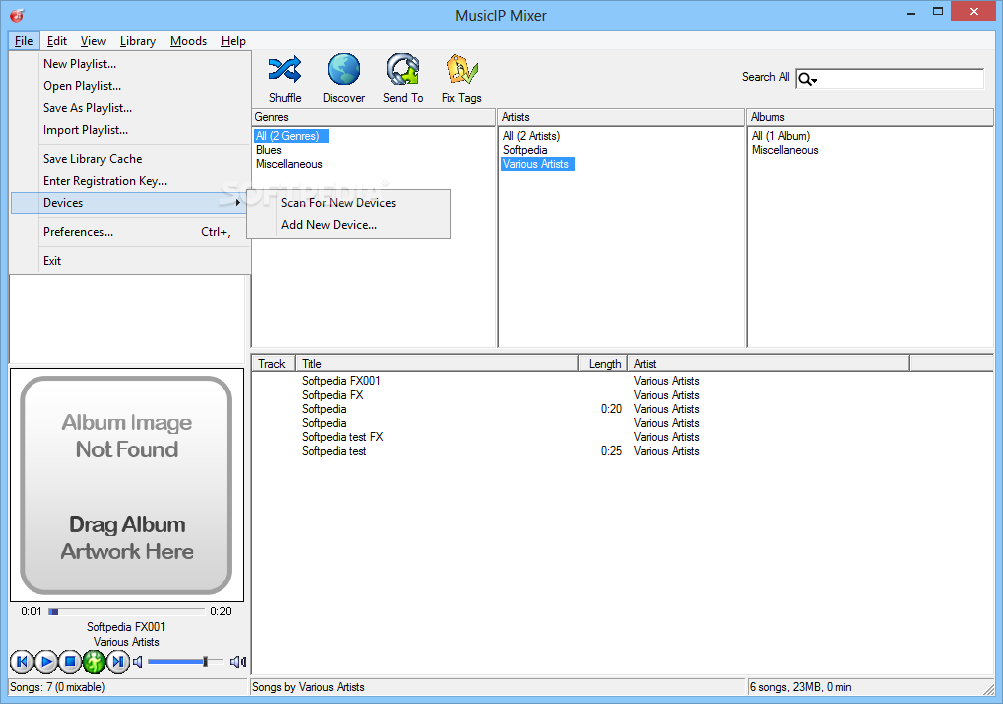
Task: Select Import Playlist... entry
Action: coord(130,130)
